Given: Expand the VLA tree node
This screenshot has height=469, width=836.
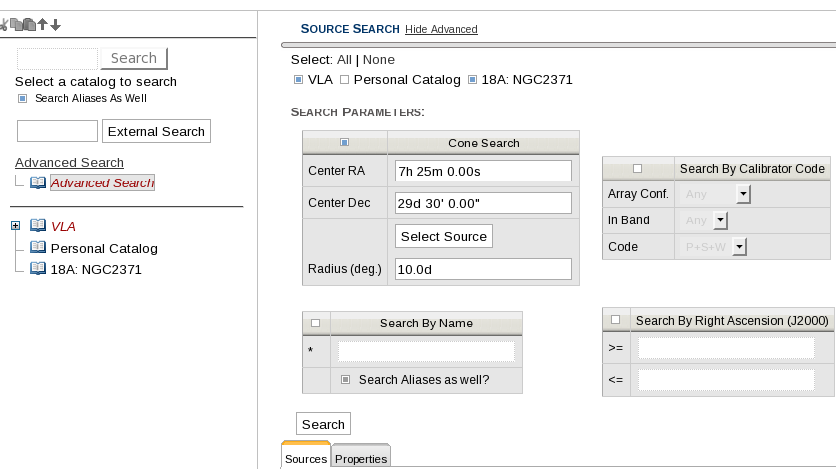Looking at the screenshot, I should [x=15, y=226].
